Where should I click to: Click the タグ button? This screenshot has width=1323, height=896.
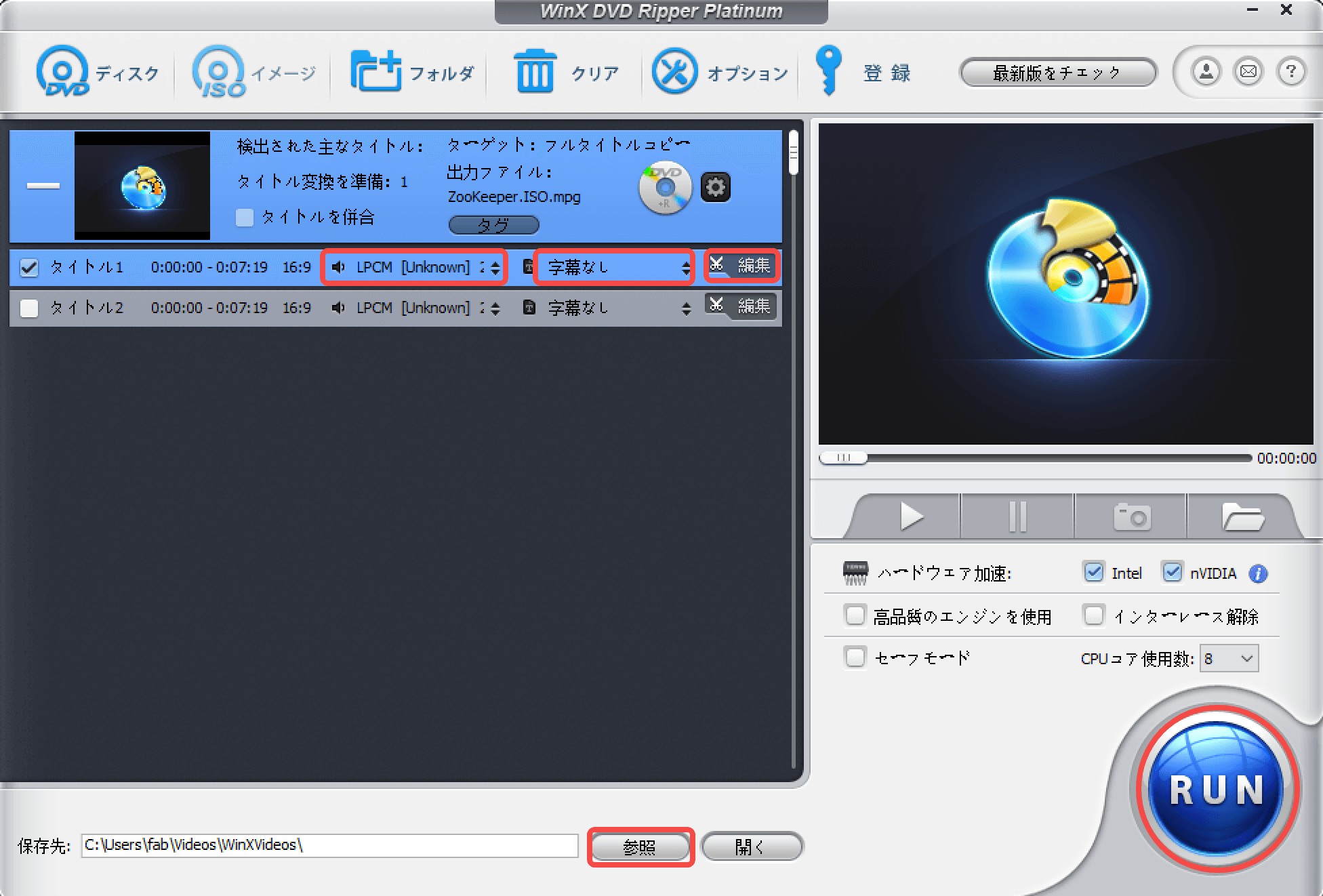[493, 225]
